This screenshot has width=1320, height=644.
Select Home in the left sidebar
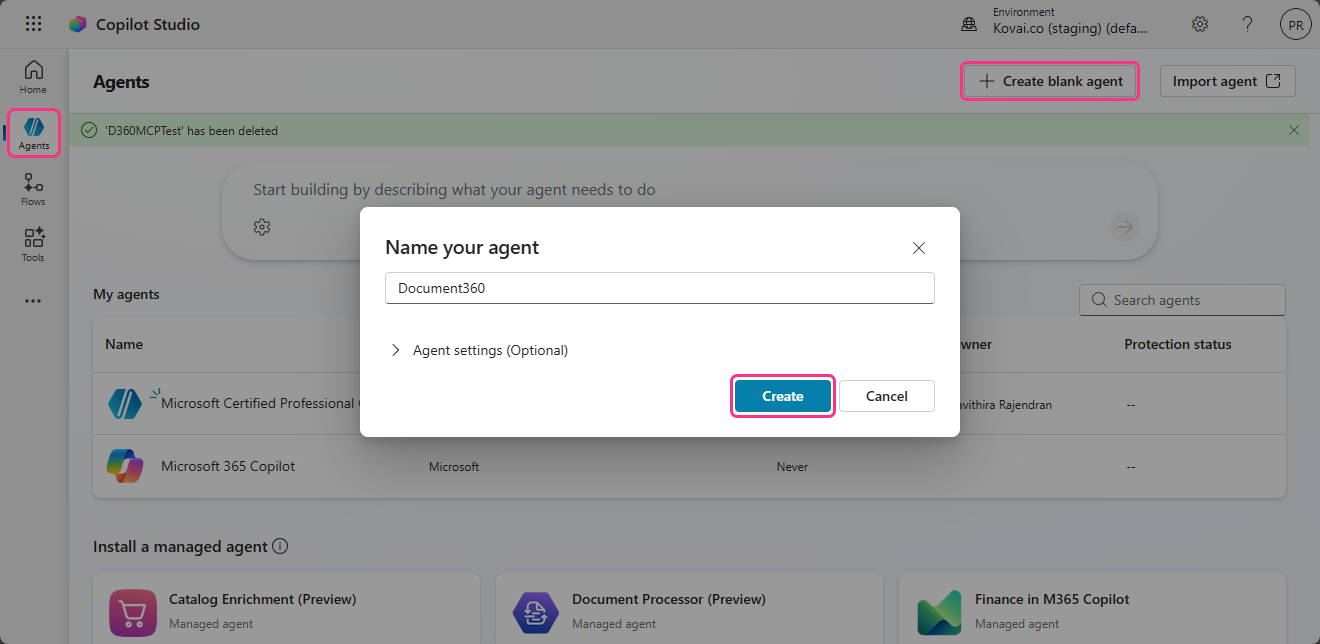[x=33, y=75]
